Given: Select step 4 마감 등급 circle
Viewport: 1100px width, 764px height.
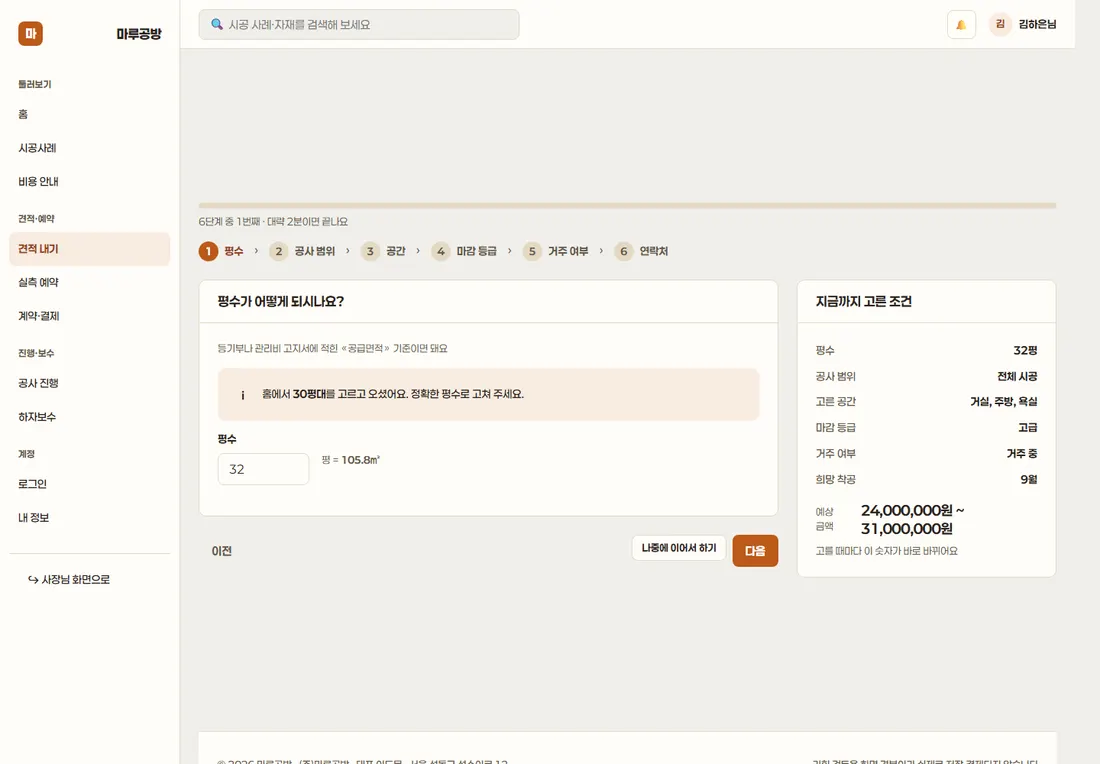Looking at the screenshot, I should coord(441,251).
